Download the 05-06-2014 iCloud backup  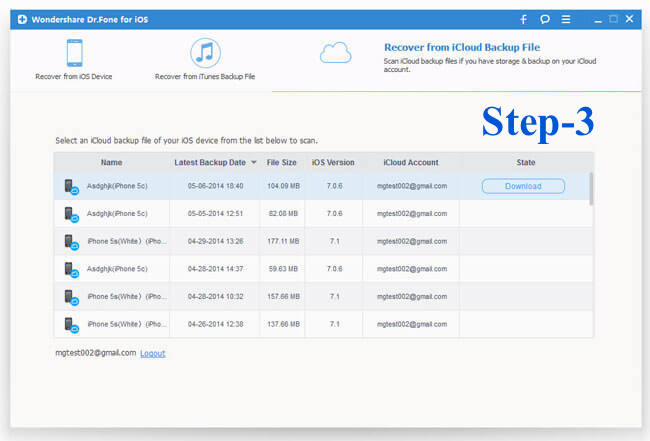[x=523, y=186]
